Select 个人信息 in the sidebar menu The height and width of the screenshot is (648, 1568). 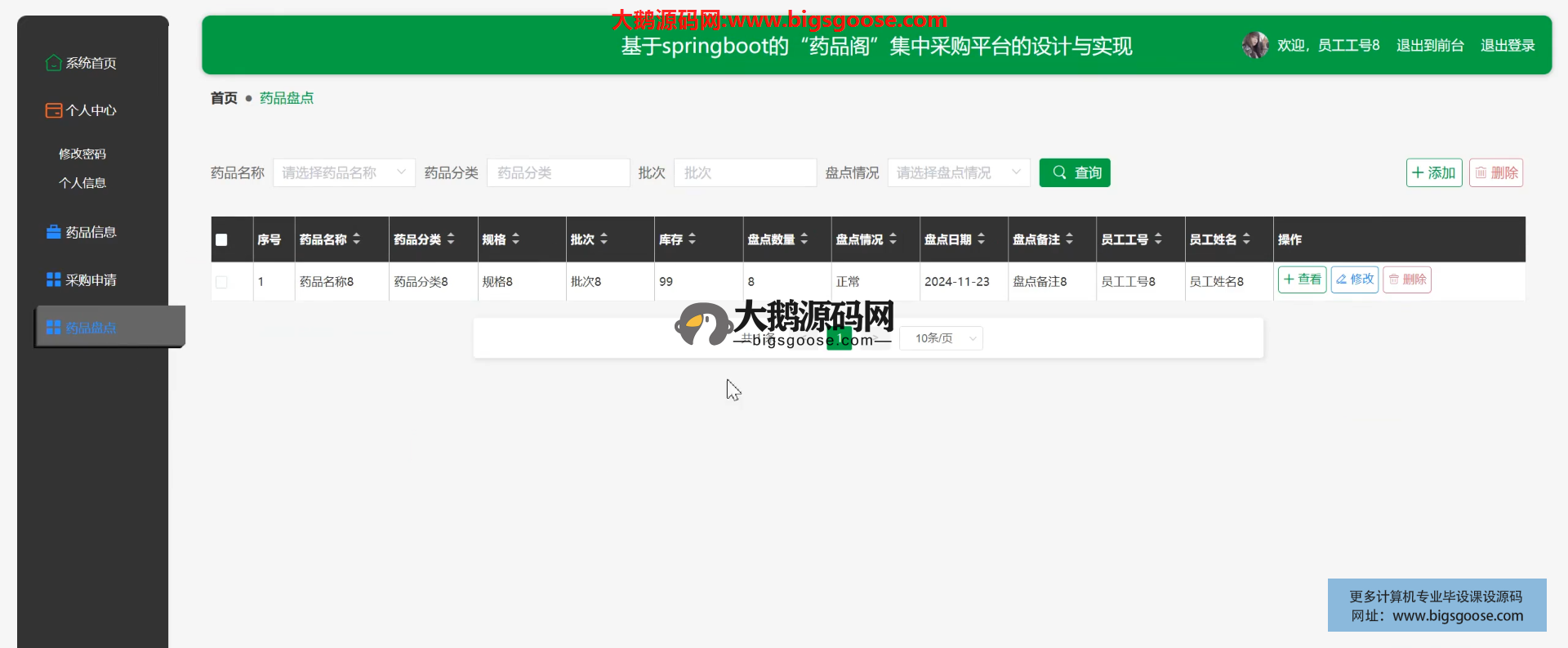82,183
